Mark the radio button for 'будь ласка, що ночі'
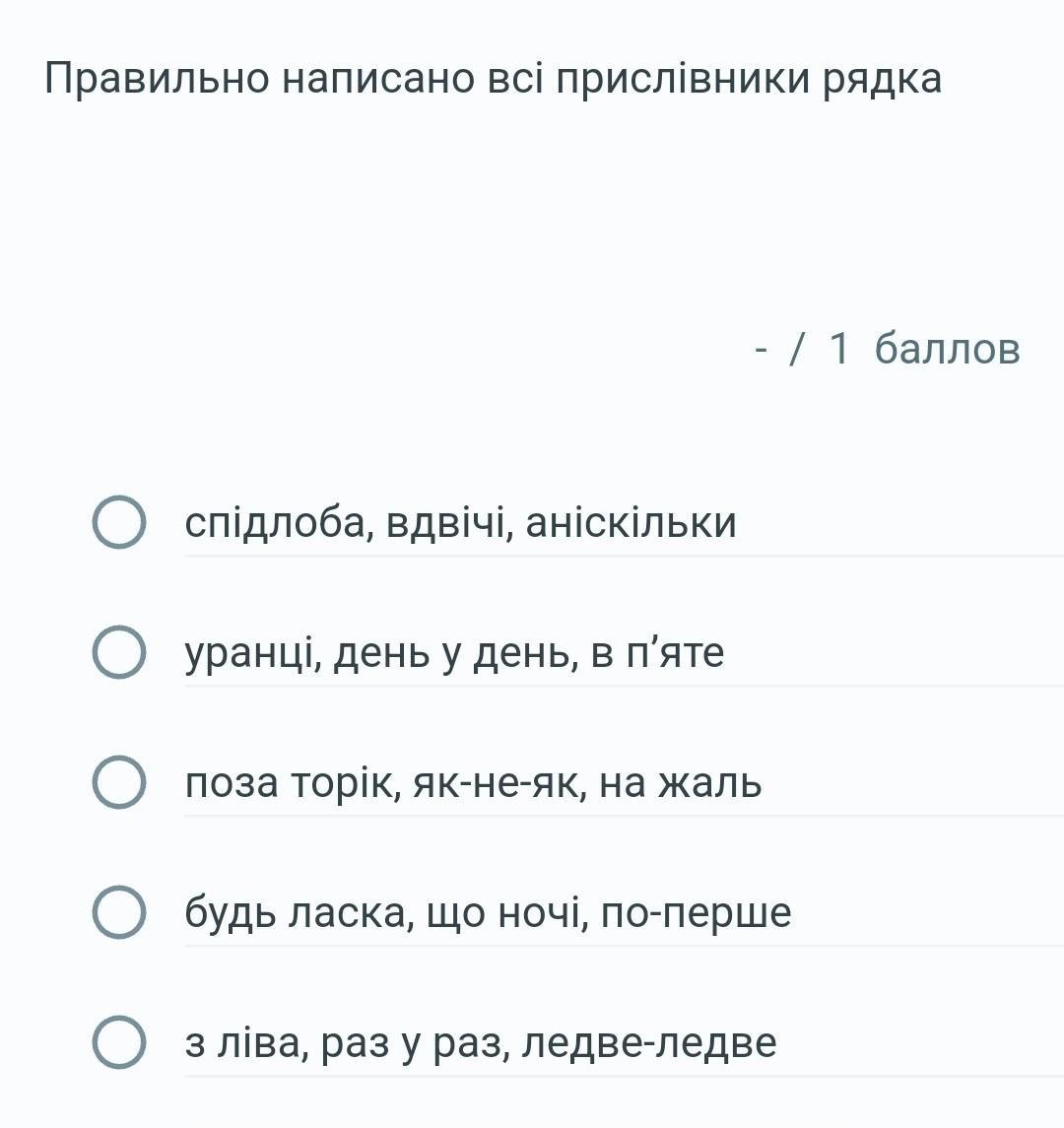The width and height of the screenshot is (1064, 1128). (x=119, y=912)
